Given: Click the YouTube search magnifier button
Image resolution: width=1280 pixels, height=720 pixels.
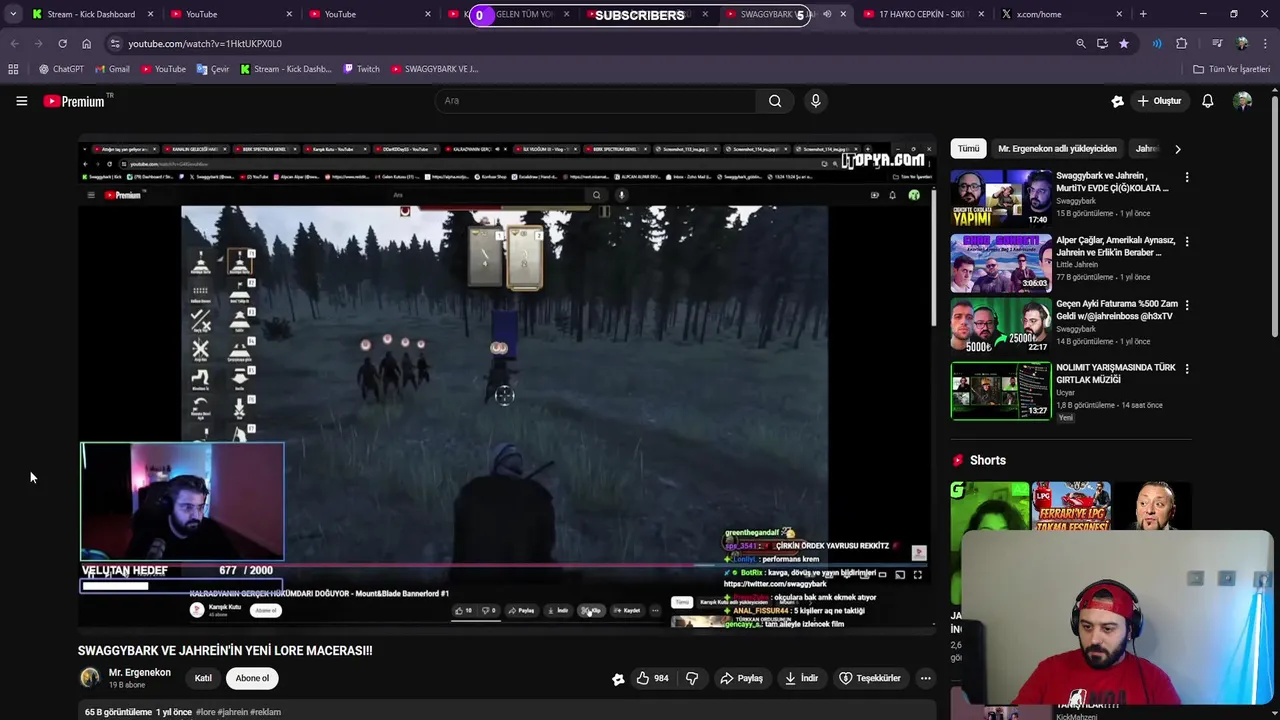Looking at the screenshot, I should coord(775,101).
